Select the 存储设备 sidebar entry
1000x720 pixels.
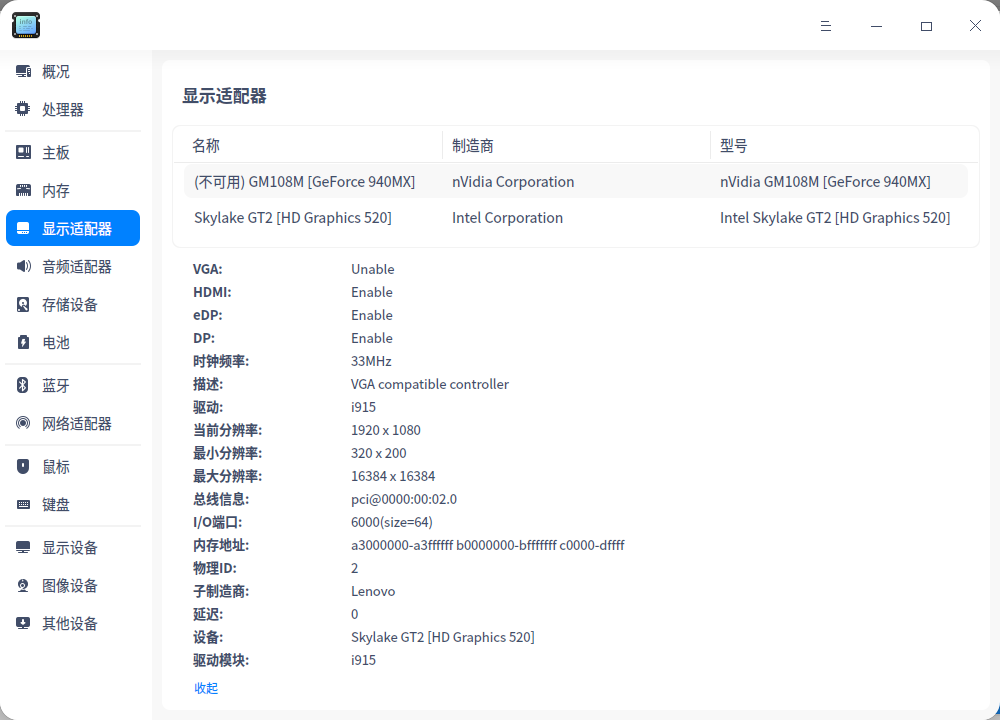[x=73, y=304]
